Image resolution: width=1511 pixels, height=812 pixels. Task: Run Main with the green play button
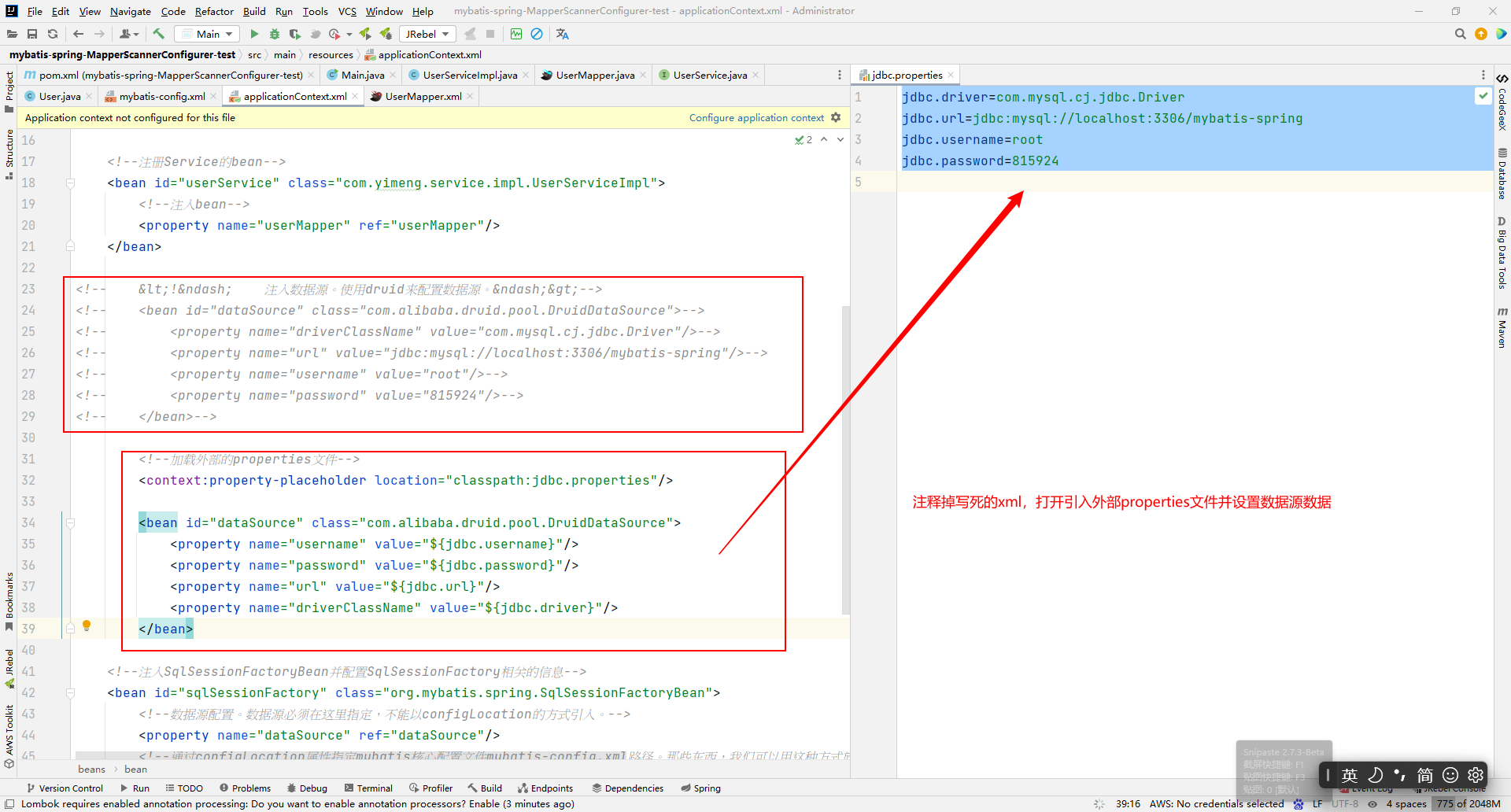254,34
